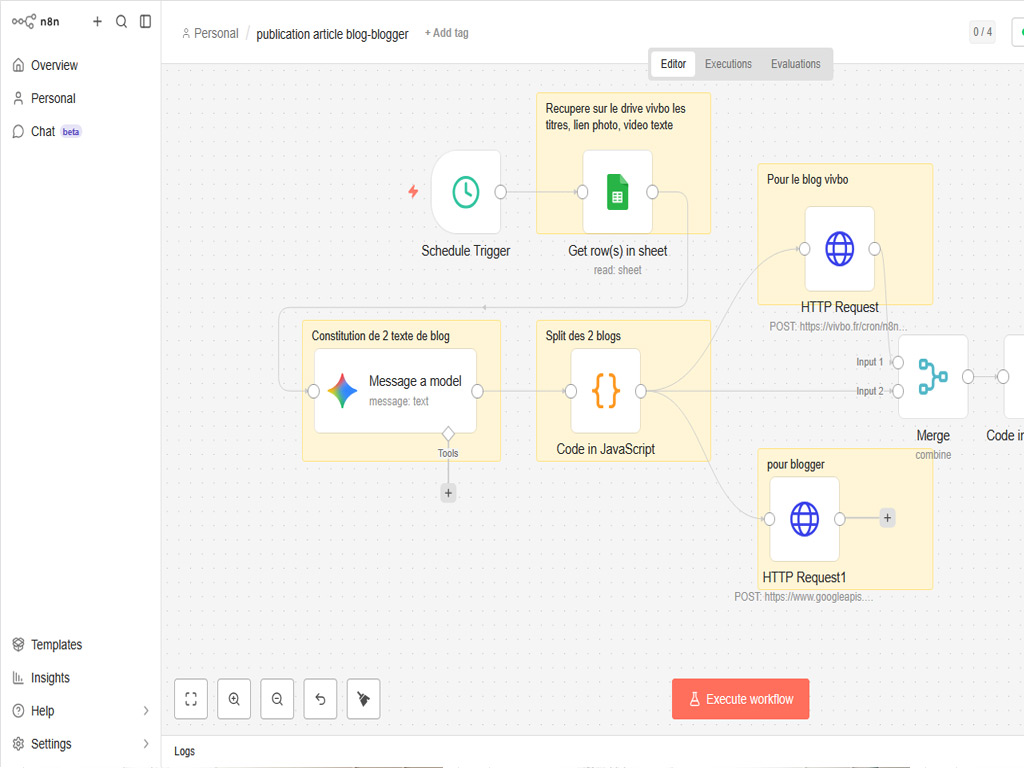
Task: Click the Execute workflow button
Action: [x=740, y=698]
